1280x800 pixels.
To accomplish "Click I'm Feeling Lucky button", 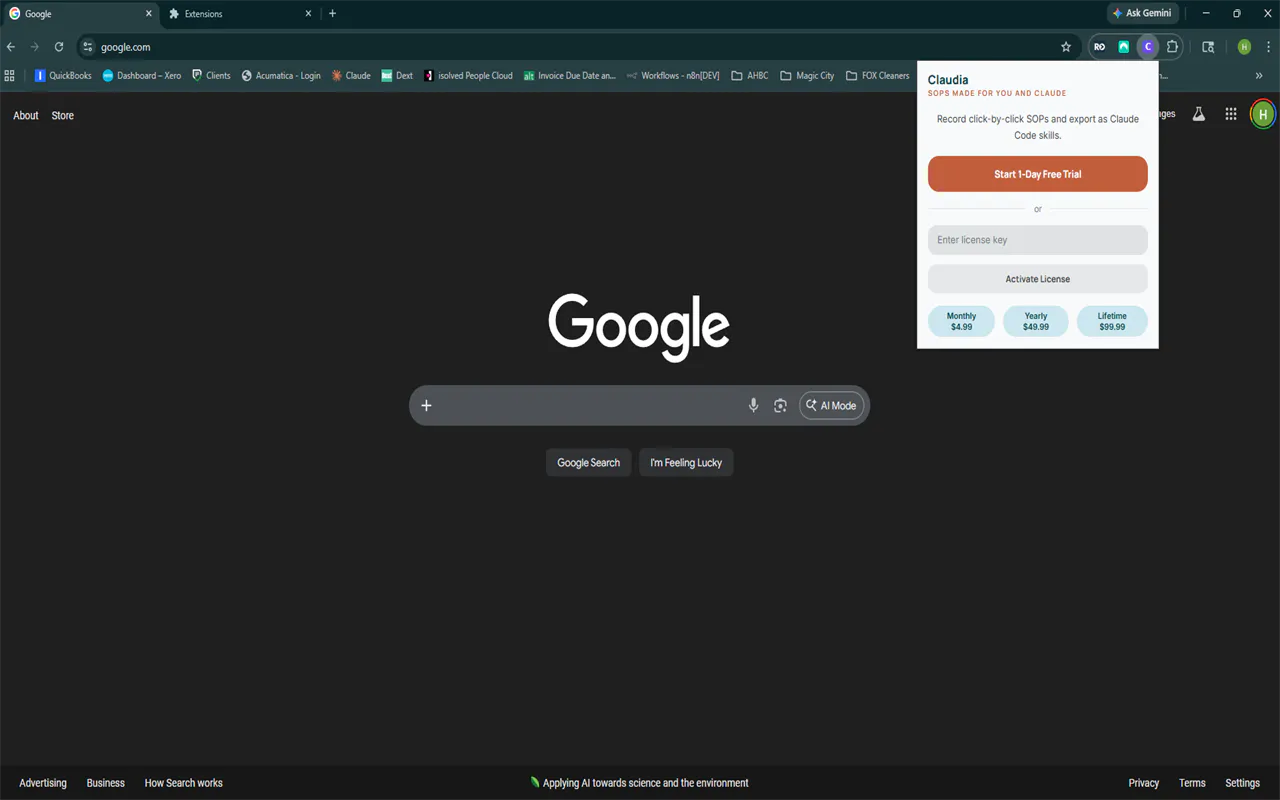I will tap(686, 462).
